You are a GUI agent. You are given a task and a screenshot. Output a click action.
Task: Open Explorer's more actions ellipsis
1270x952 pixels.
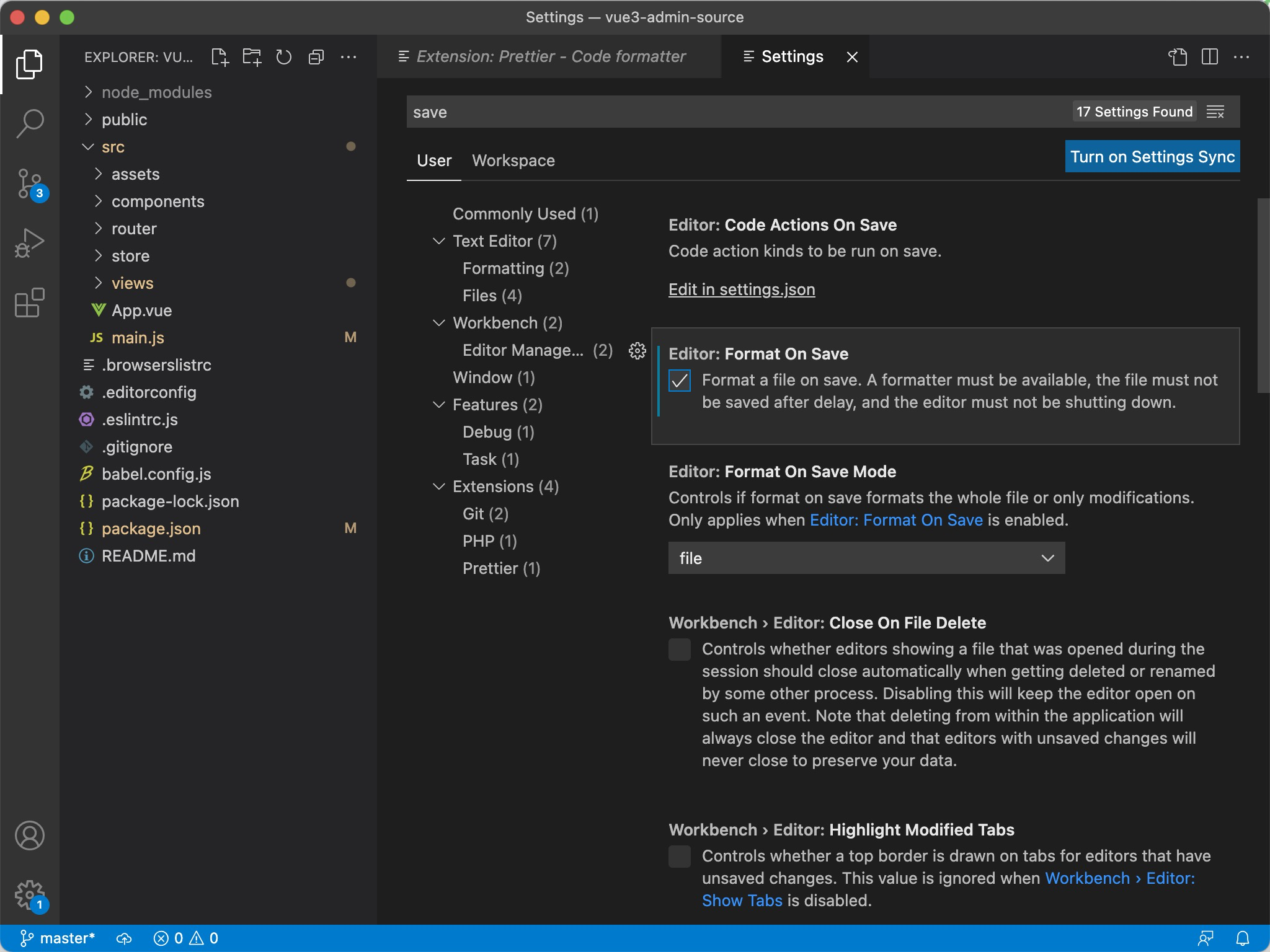(x=349, y=57)
